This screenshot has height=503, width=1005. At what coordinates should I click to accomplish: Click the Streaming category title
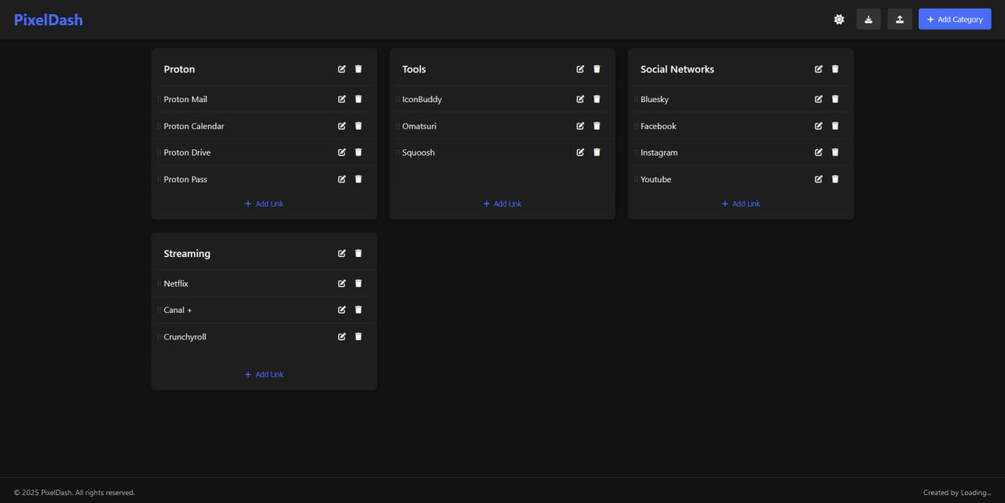(187, 254)
